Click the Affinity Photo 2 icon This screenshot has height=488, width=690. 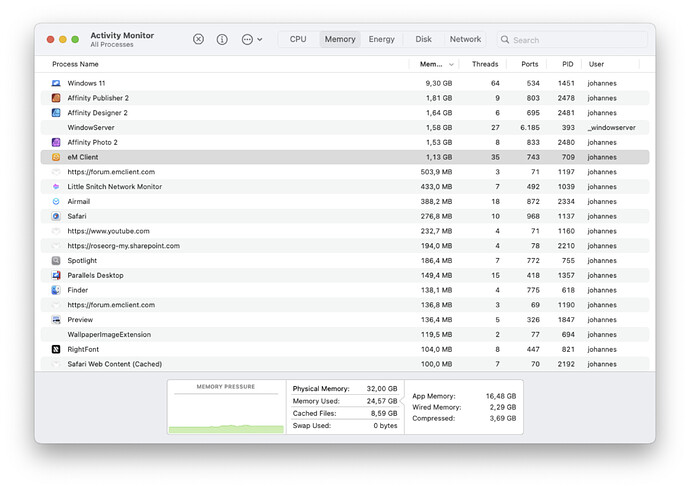pyautogui.click(x=56, y=142)
